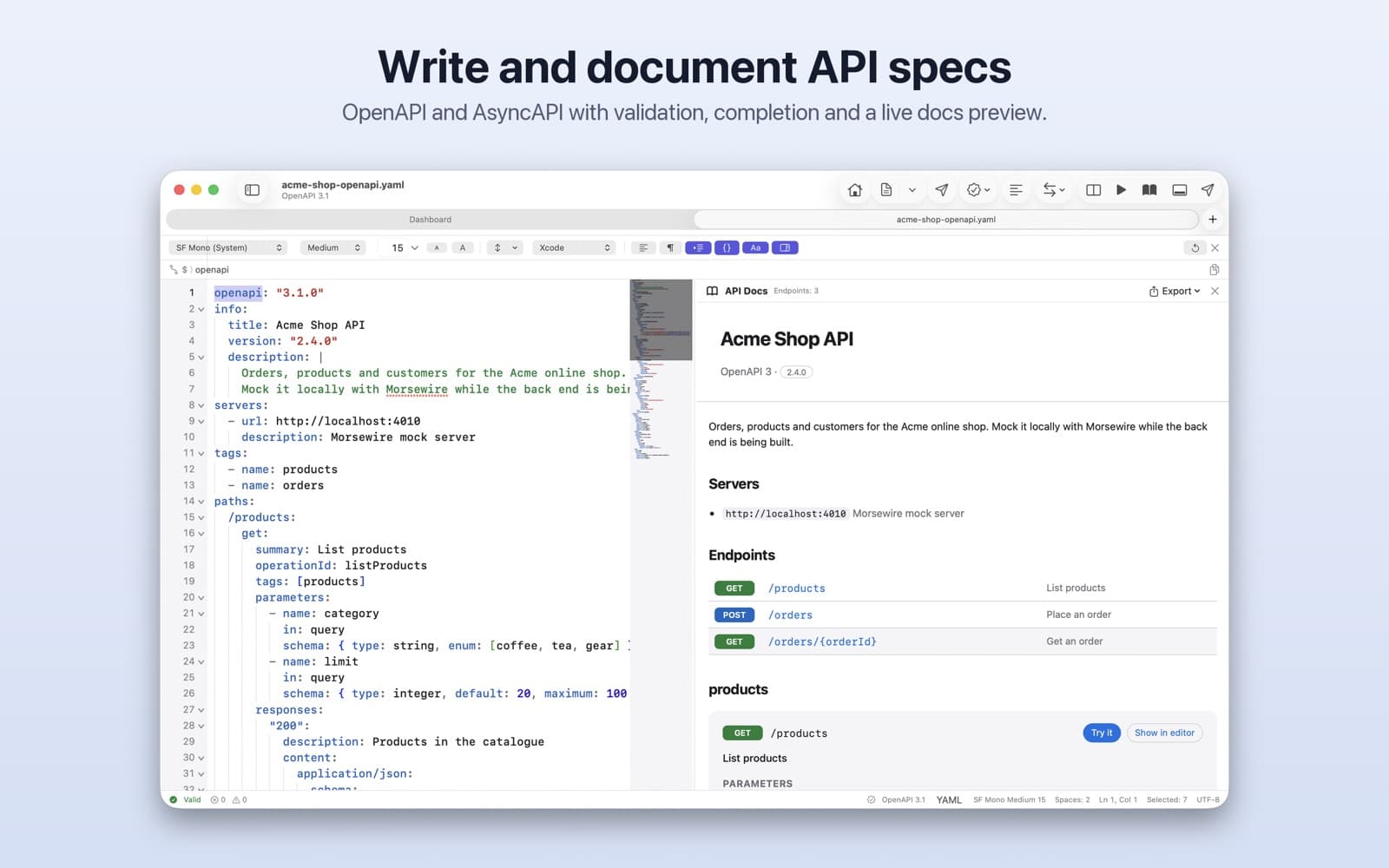The image size is (1389, 868).
Task: Click the green Valid checkmark in status bar
Action: pyautogui.click(x=174, y=800)
